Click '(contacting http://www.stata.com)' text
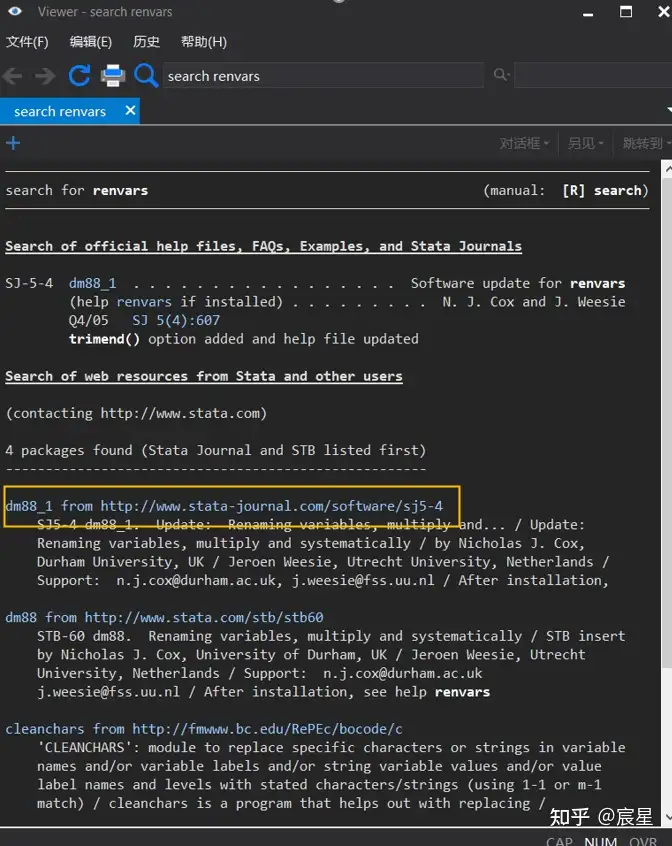 point(136,413)
